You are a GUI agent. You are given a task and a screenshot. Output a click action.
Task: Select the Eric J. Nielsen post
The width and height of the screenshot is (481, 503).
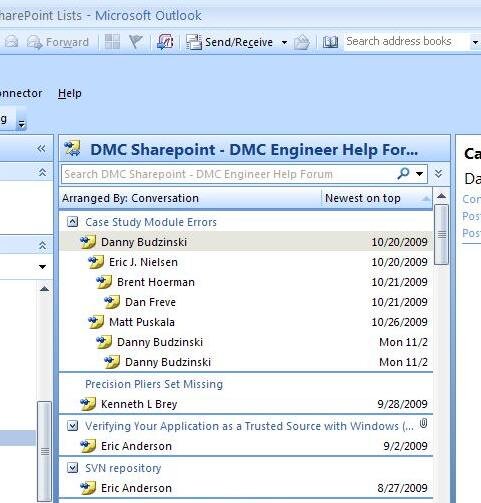coord(246,262)
